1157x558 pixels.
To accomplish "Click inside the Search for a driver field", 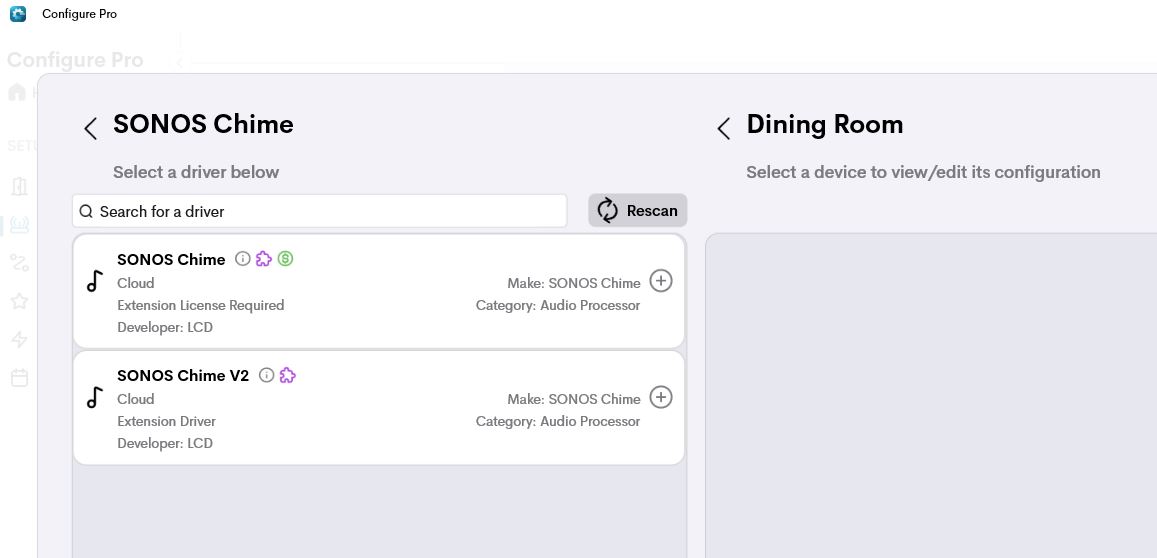I will point(320,211).
